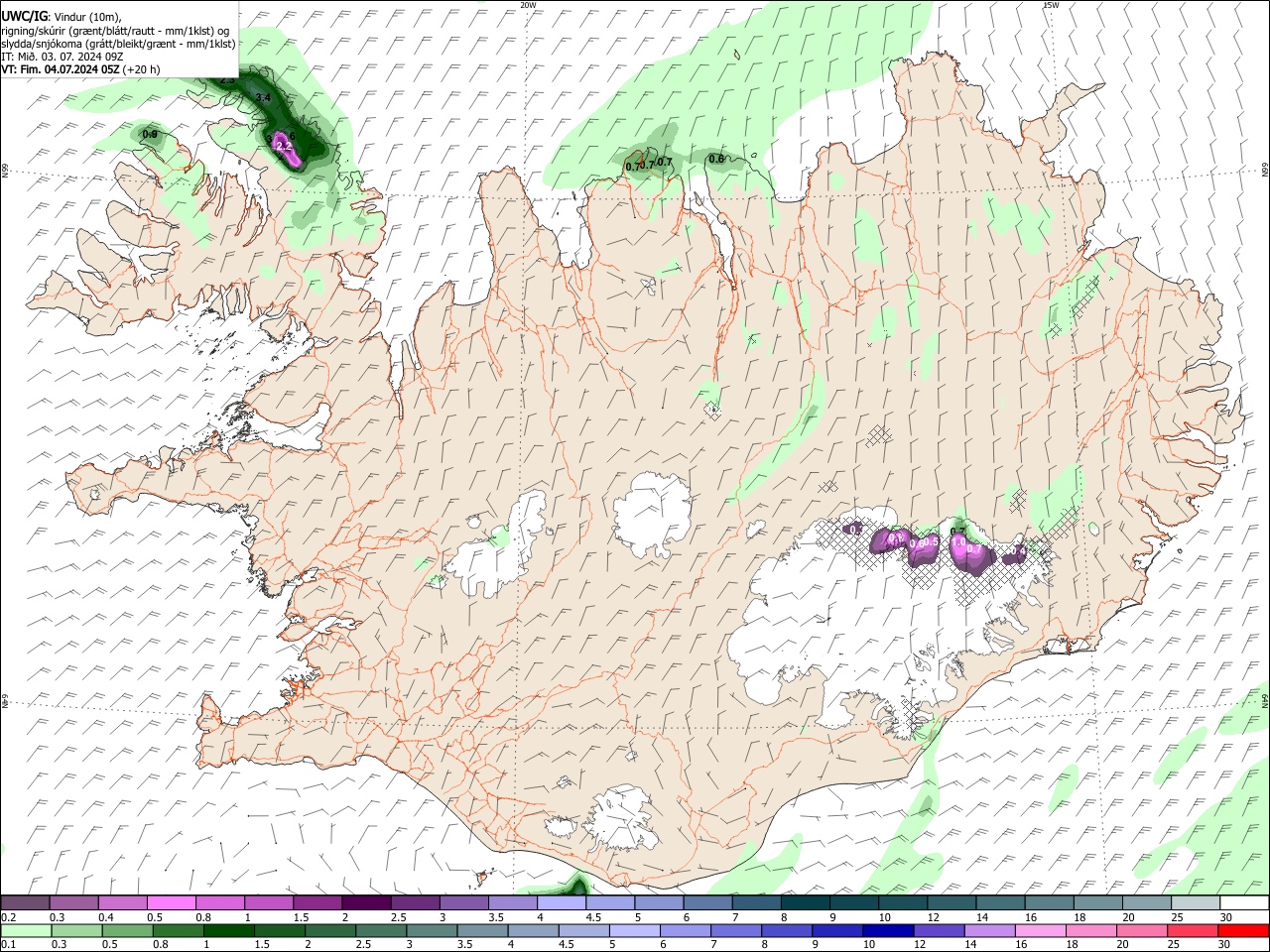Click the 0.9 precipitation value over Westfjords
1270x952 pixels.
point(150,134)
